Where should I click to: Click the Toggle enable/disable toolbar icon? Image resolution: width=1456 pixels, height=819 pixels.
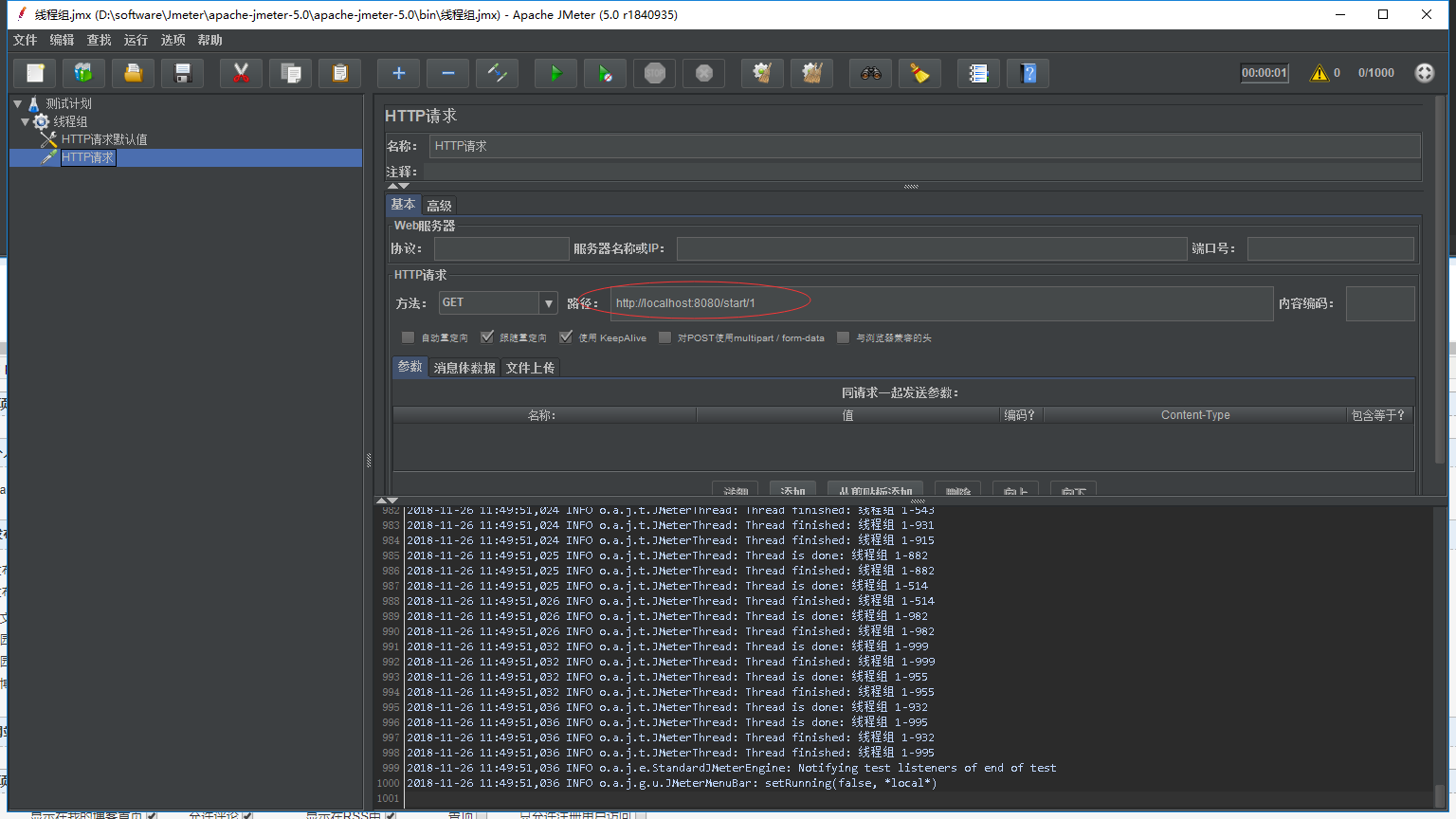click(x=497, y=73)
